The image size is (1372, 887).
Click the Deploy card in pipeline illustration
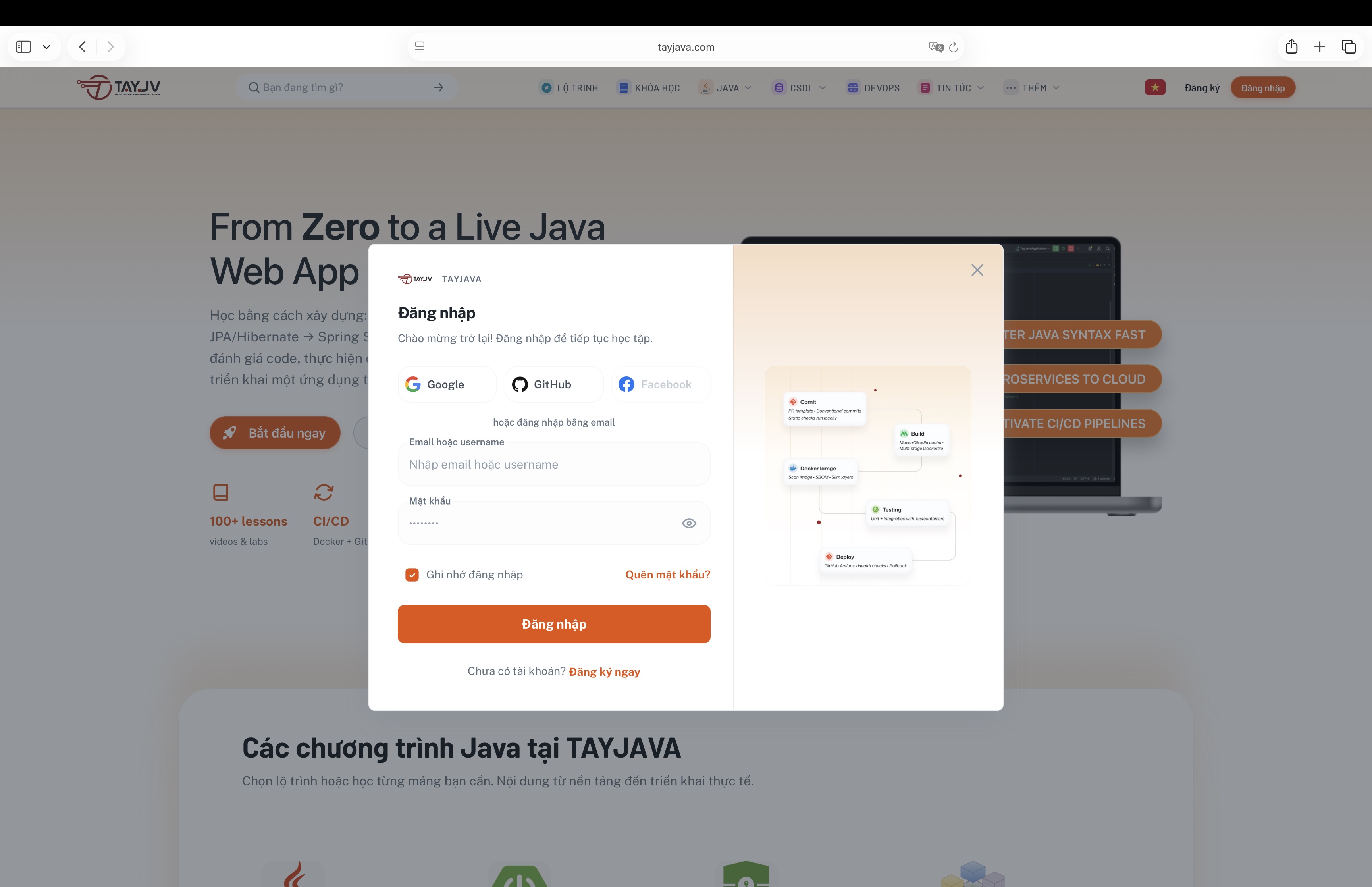tap(866, 560)
